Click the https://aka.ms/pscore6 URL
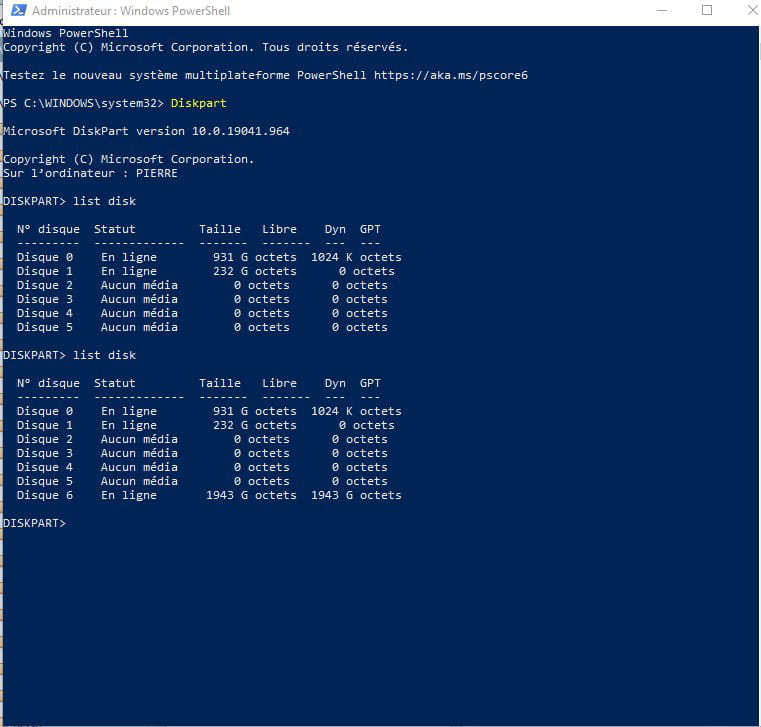Image resolution: width=761 pixels, height=727 pixels. tap(450, 75)
